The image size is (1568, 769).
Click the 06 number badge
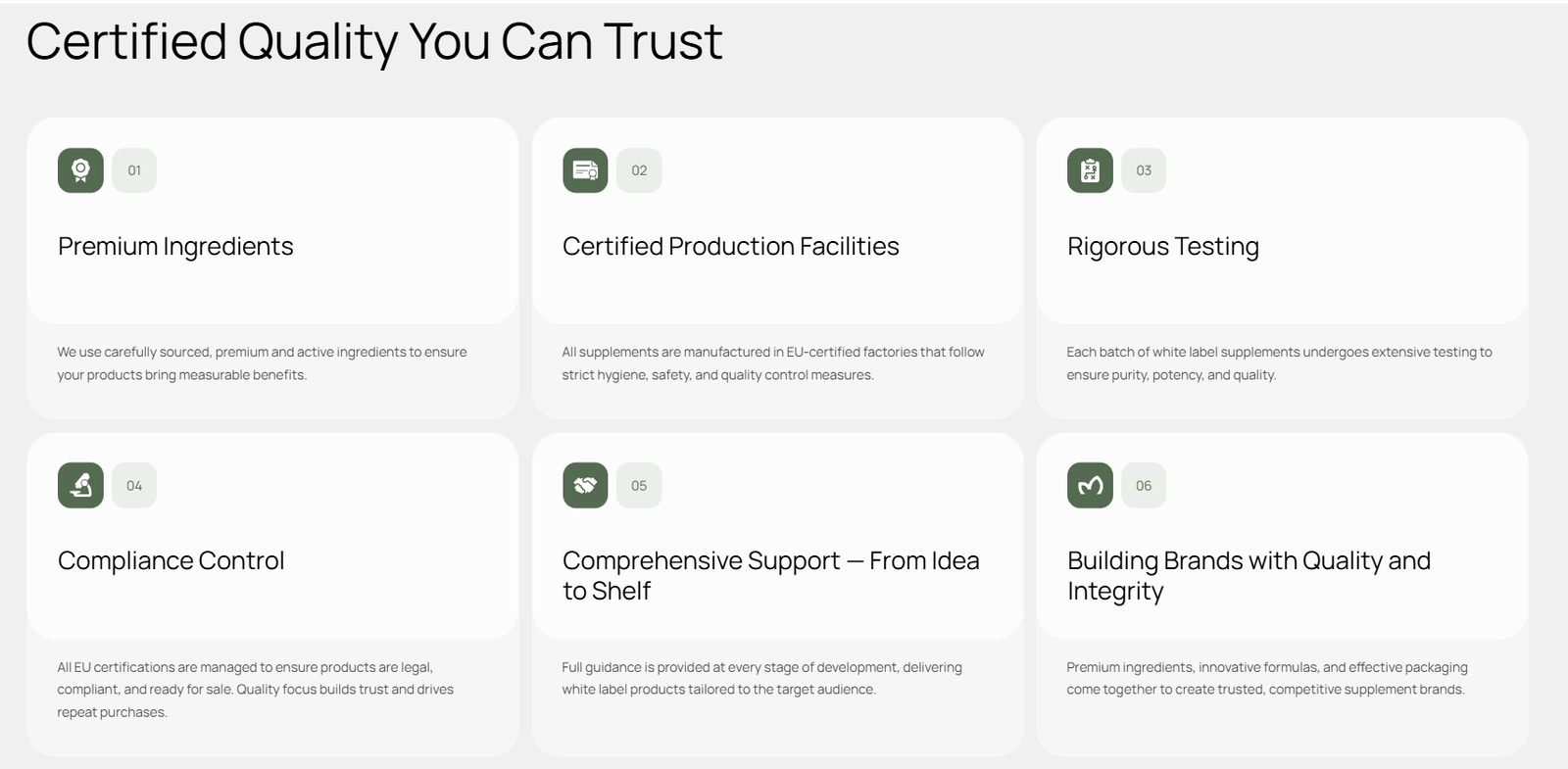pos(1144,485)
